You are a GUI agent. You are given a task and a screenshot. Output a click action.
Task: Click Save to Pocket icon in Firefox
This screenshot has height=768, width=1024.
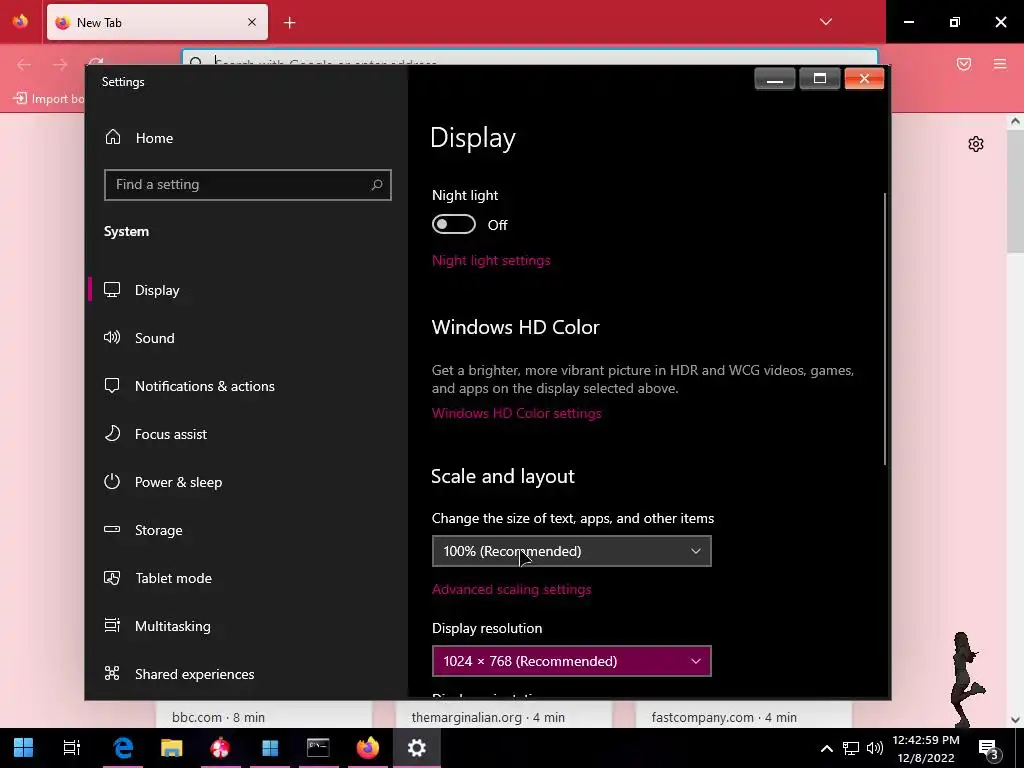964,64
